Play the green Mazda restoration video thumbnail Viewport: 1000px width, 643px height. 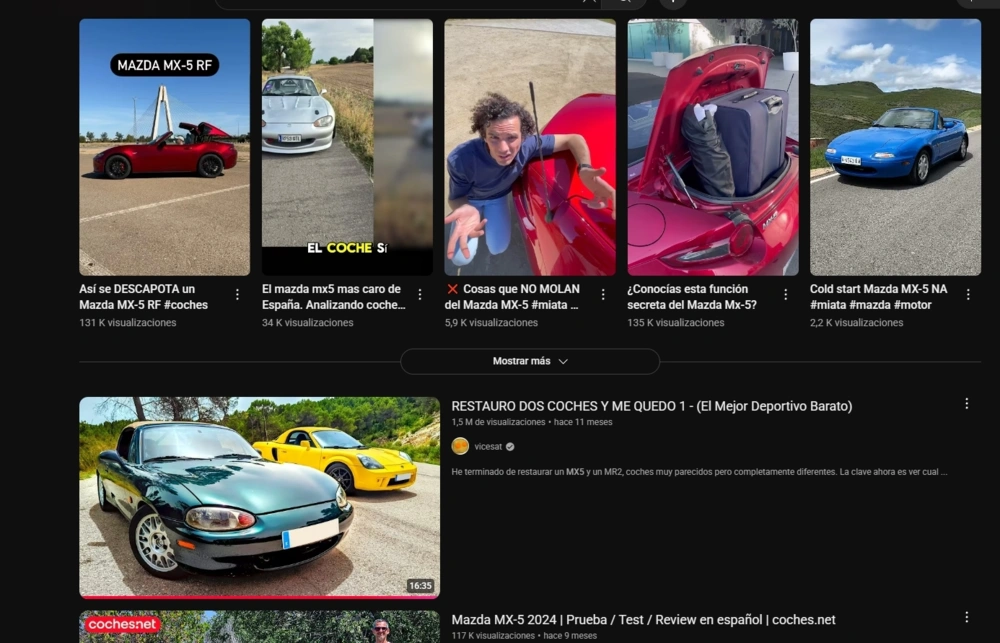(x=259, y=498)
